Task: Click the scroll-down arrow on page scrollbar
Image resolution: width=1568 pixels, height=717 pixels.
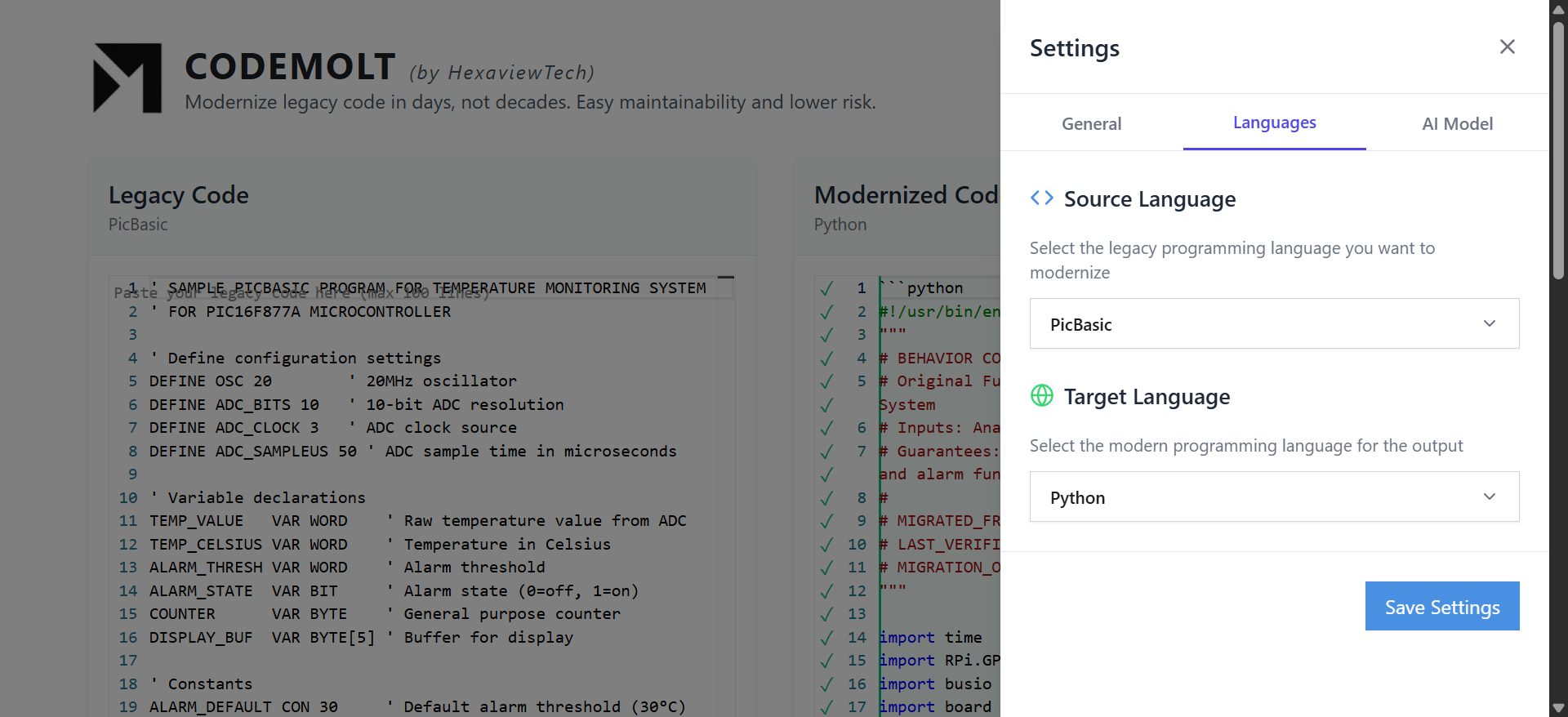Action: click(1558, 708)
